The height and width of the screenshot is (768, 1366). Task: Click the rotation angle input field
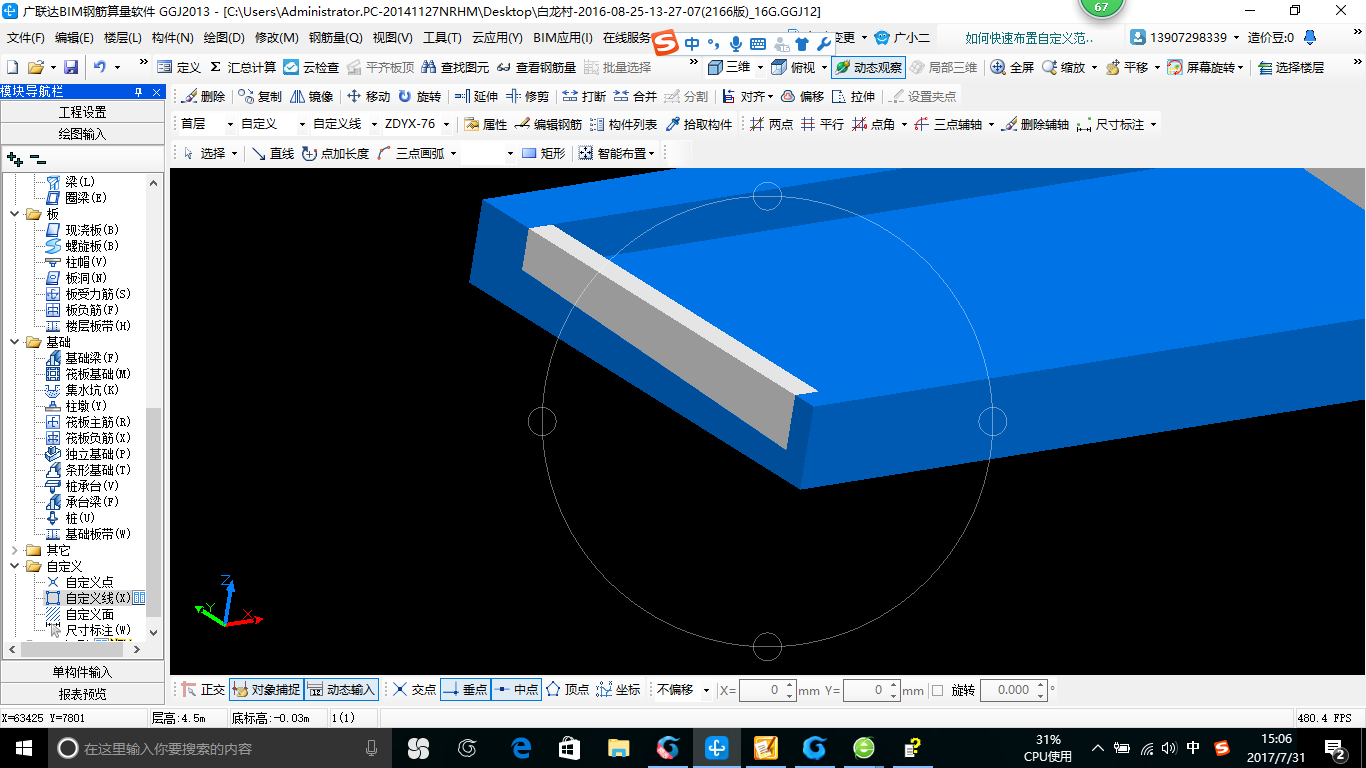(x=1014, y=690)
